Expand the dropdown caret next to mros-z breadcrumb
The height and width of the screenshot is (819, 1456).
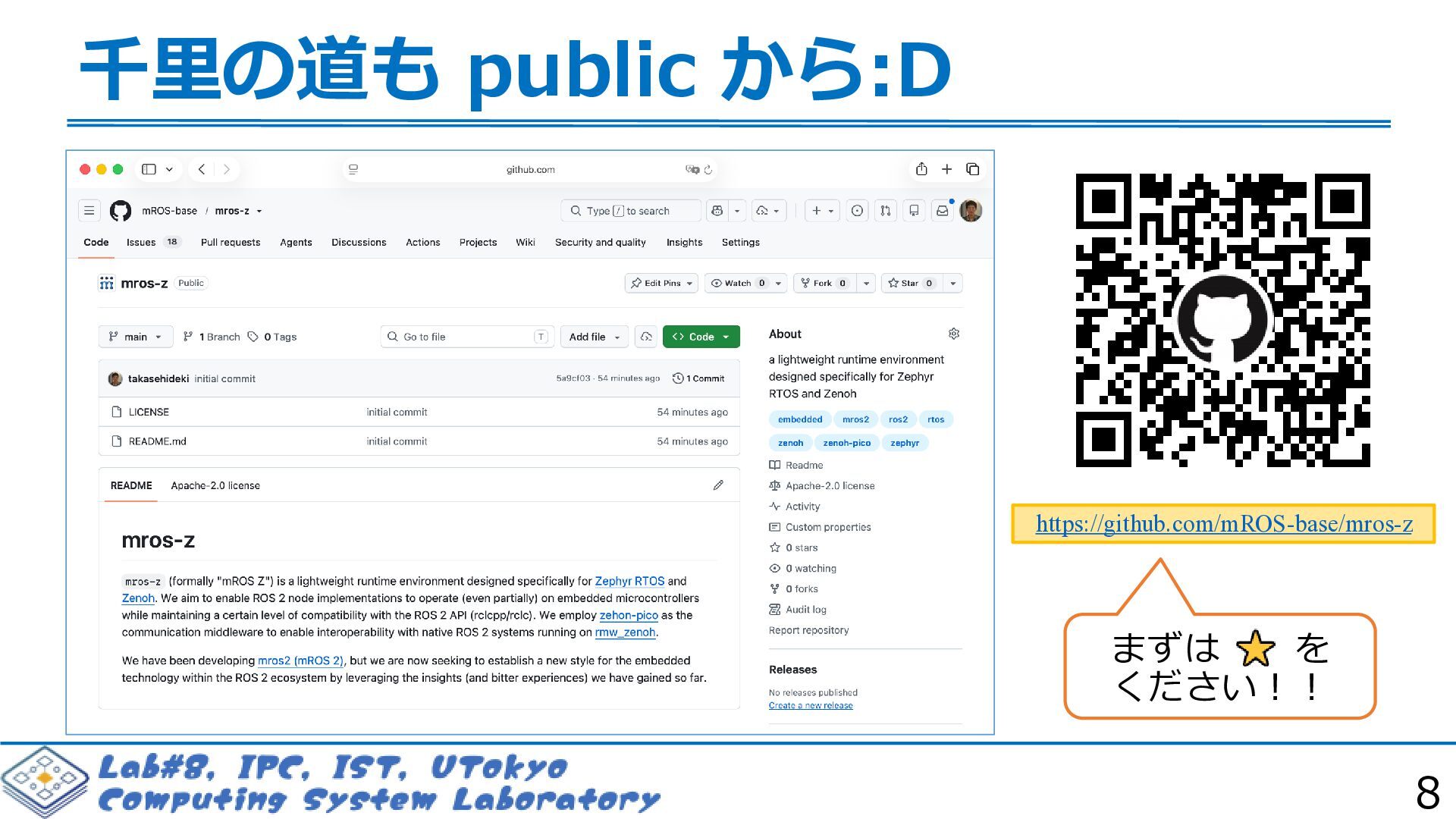click(259, 211)
